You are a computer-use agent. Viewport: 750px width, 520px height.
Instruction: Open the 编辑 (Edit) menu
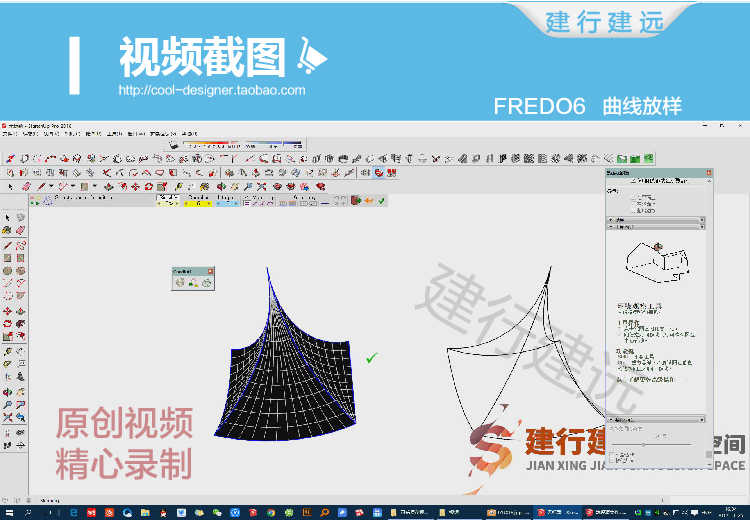tap(30, 134)
